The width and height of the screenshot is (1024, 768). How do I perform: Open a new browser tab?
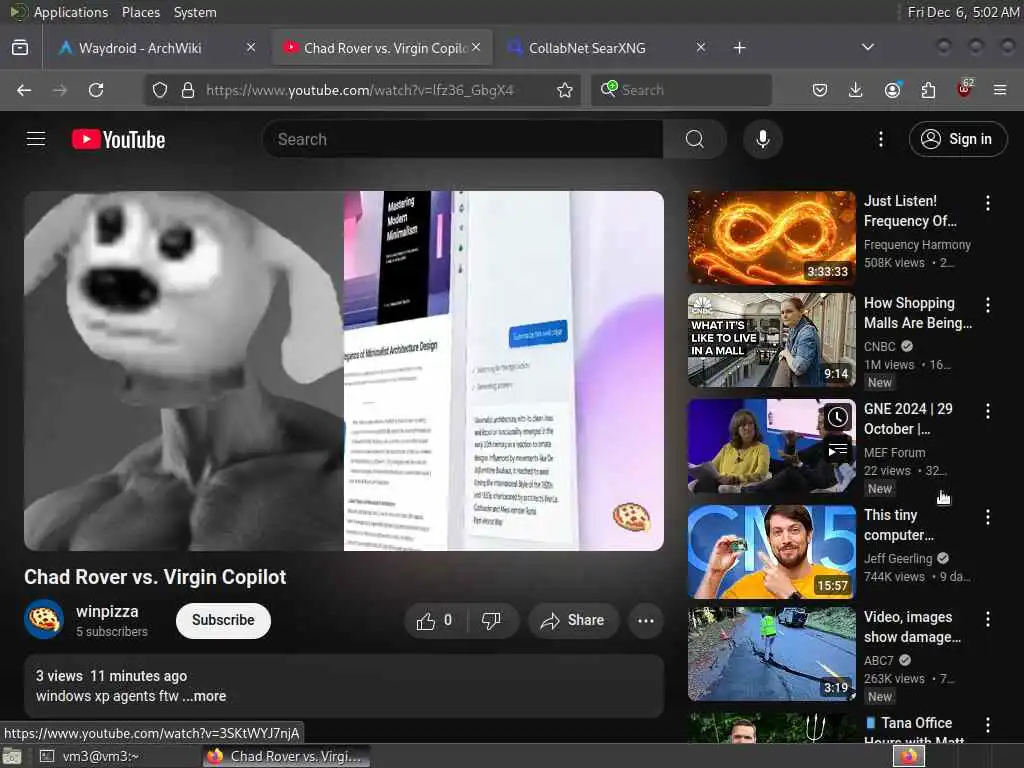pos(739,48)
